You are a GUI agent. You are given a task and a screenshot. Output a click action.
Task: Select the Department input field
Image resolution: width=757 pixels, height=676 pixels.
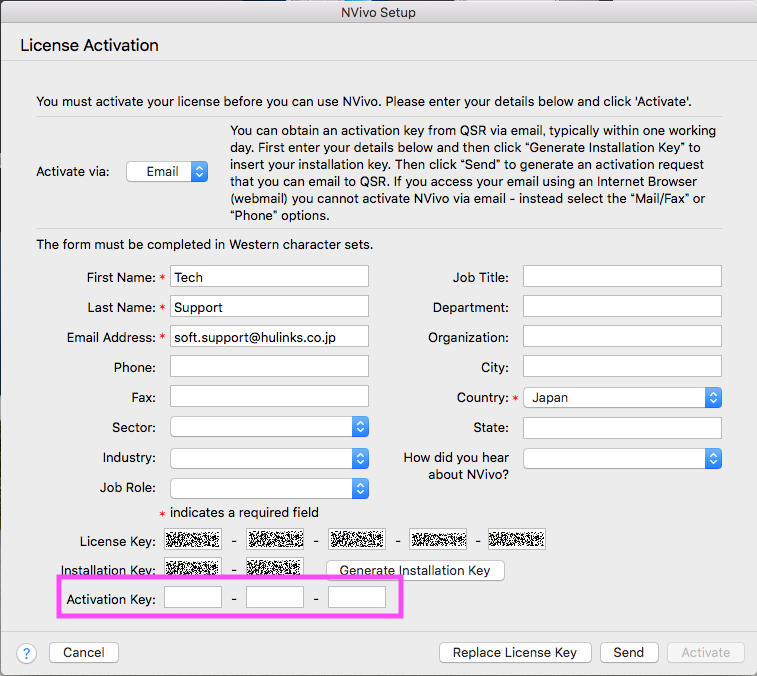point(622,306)
